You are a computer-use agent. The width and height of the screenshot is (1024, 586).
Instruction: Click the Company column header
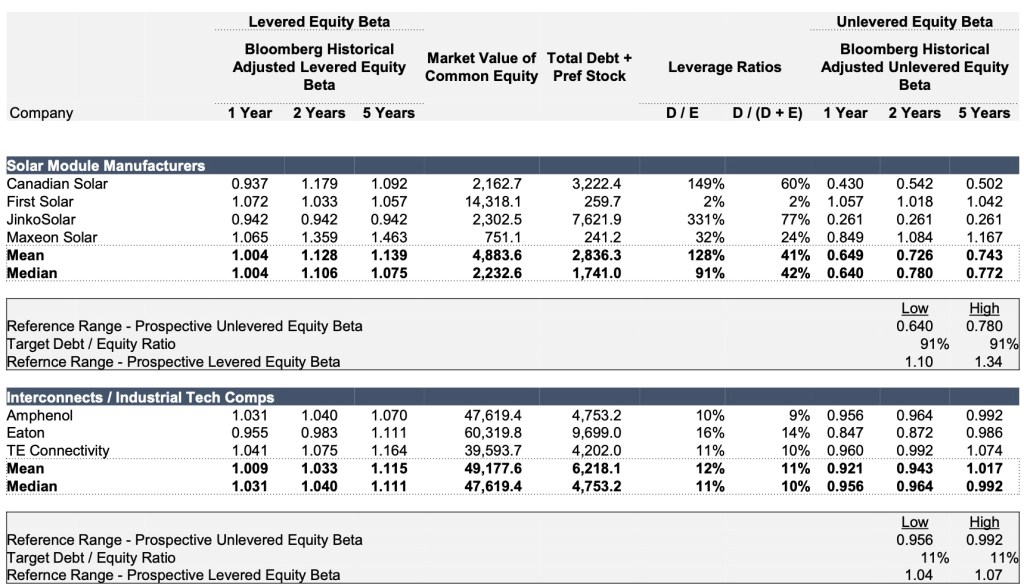pyautogui.click(x=41, y=113)
